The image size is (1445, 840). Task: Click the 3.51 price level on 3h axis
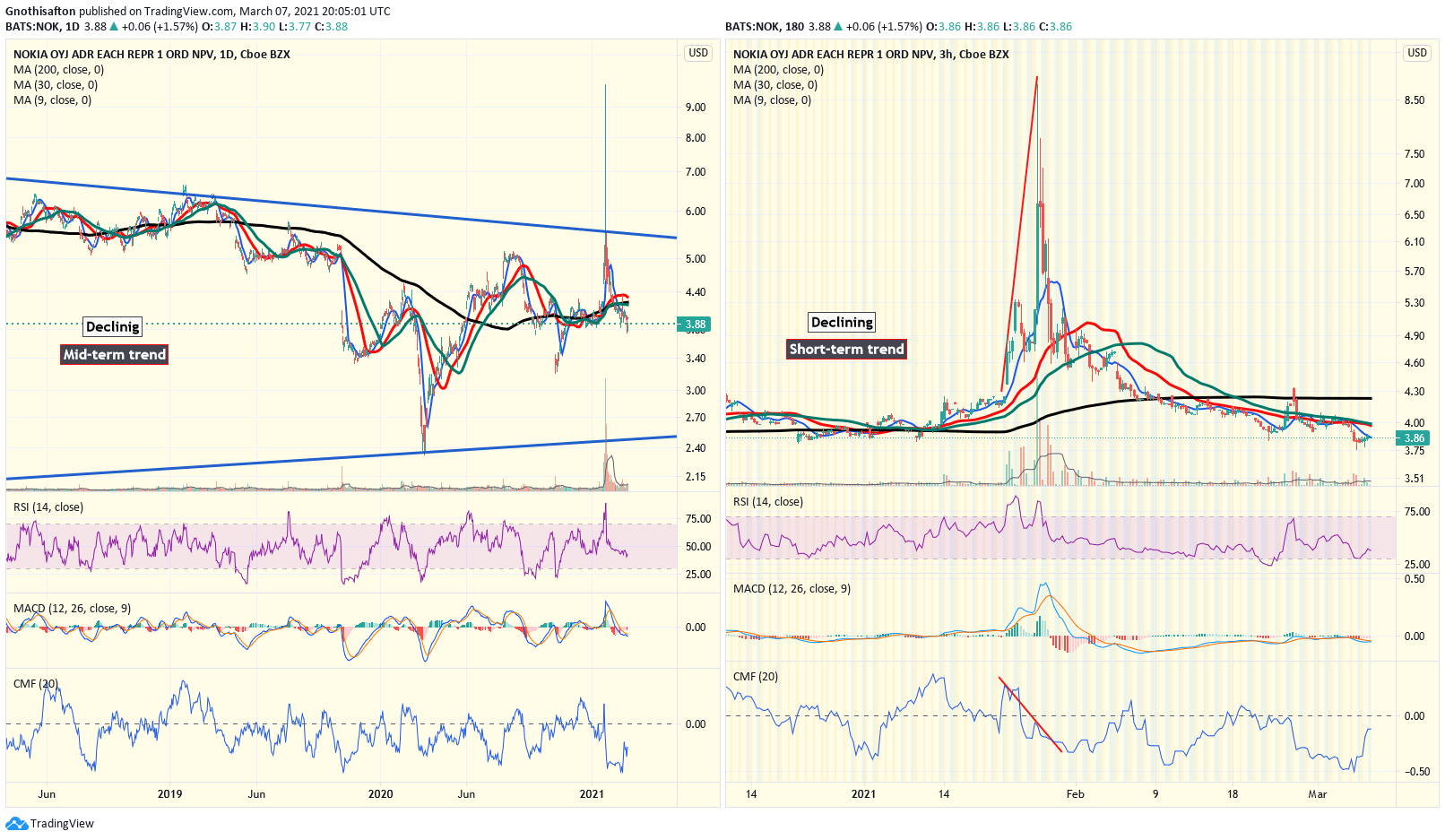[1415, 479]
